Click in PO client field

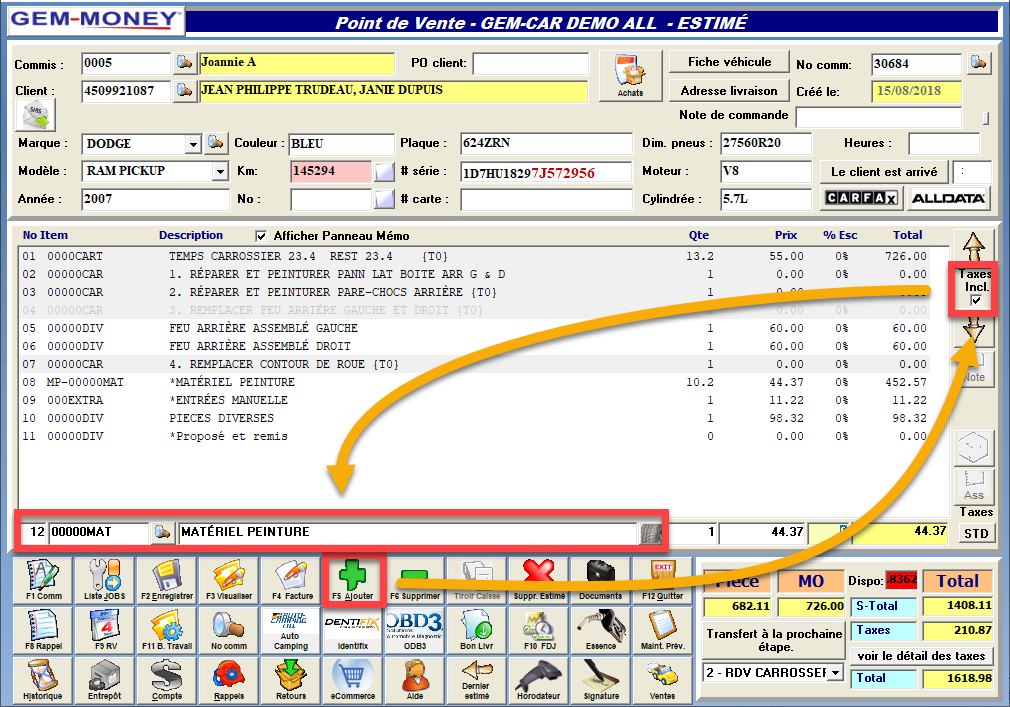530,63
